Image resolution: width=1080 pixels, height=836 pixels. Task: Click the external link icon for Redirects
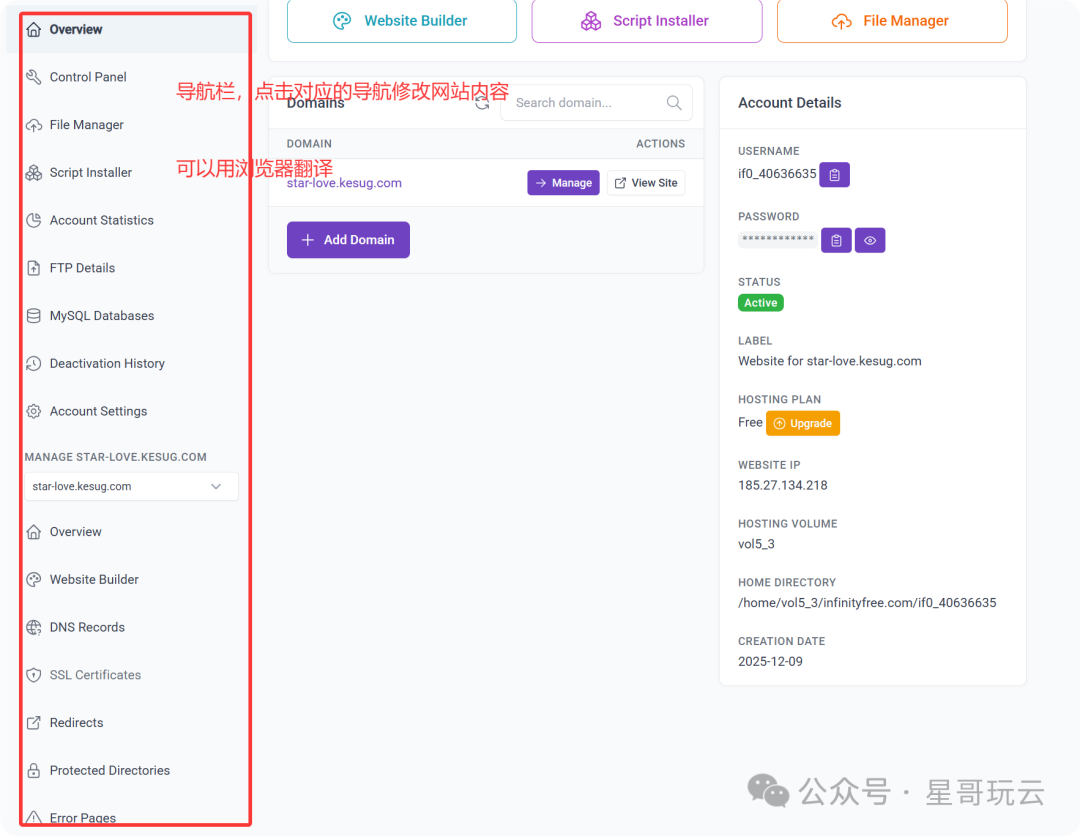[34, 723]
